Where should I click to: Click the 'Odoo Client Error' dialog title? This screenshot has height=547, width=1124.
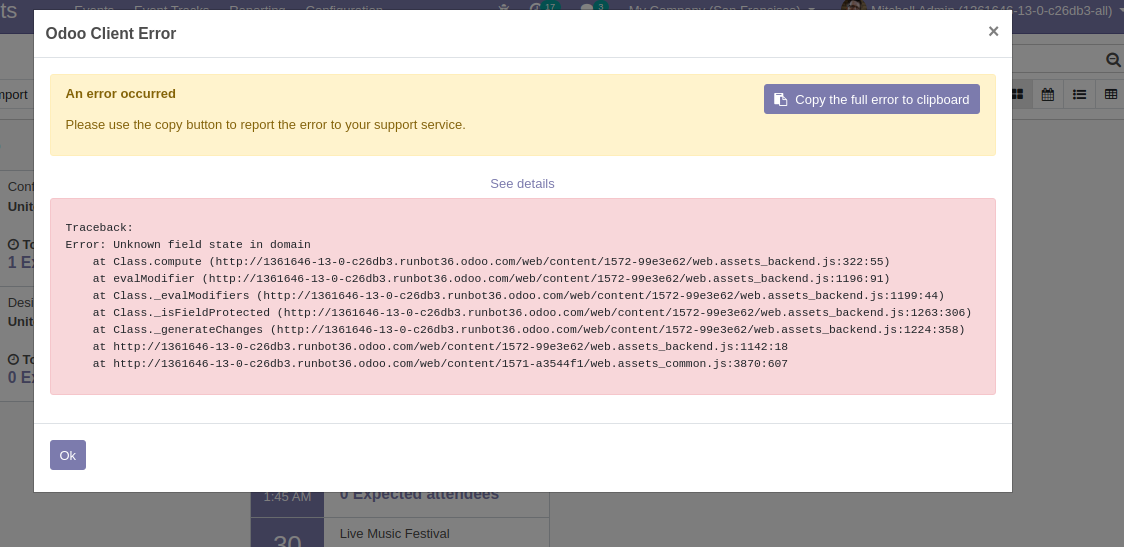[x=110, y=34]
